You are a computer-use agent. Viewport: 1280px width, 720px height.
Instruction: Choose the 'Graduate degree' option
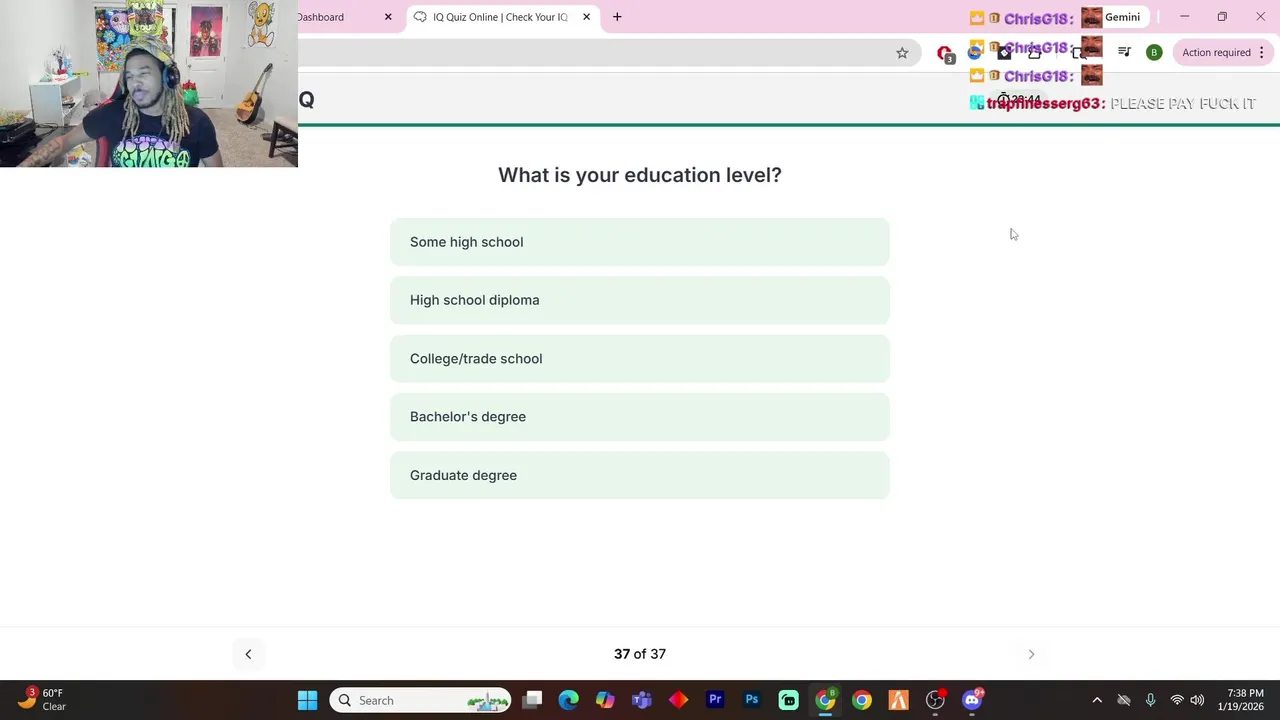pyautogui.click(x=640, y=475)
